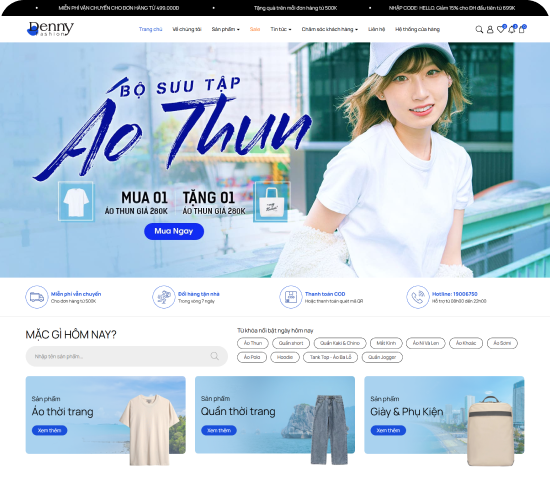
Task: Click the free shipping truck icon
Action: tap(36, 297)
